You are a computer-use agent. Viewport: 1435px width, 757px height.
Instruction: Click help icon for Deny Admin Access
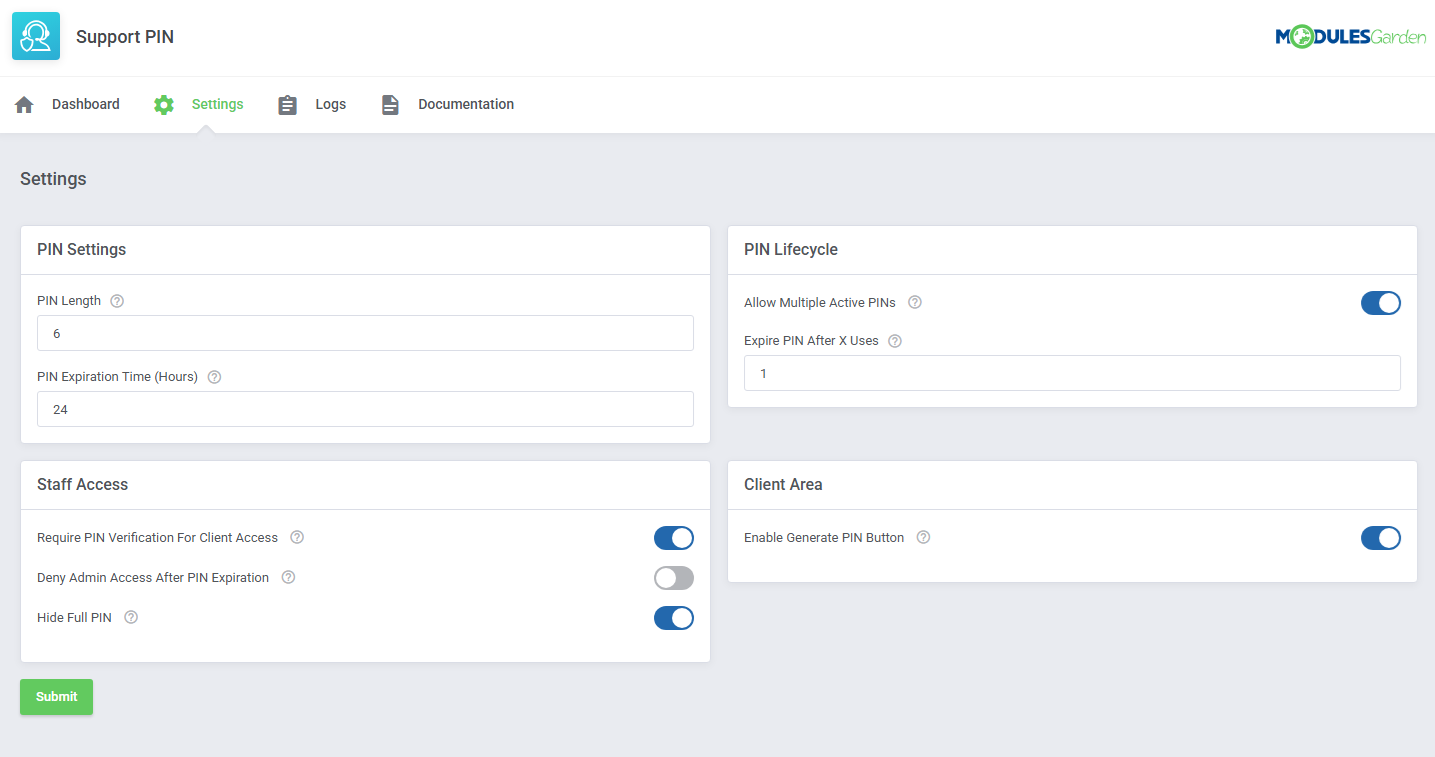click(288, 577)
